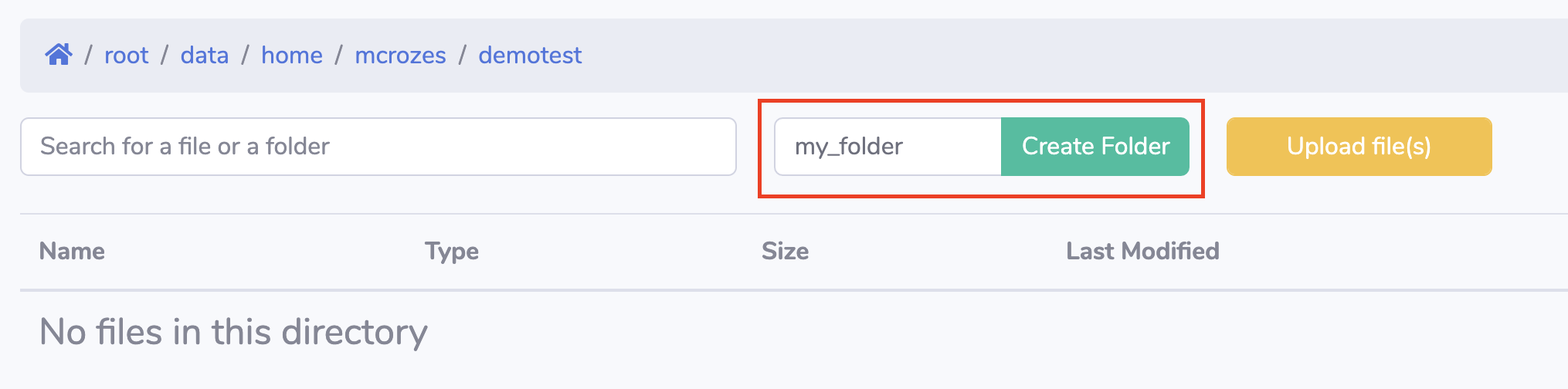Image resolution: width=1568 pixels, height=389 pixels.
Task: Navigate to the root directory link
Action: click(x=126, y=56)
